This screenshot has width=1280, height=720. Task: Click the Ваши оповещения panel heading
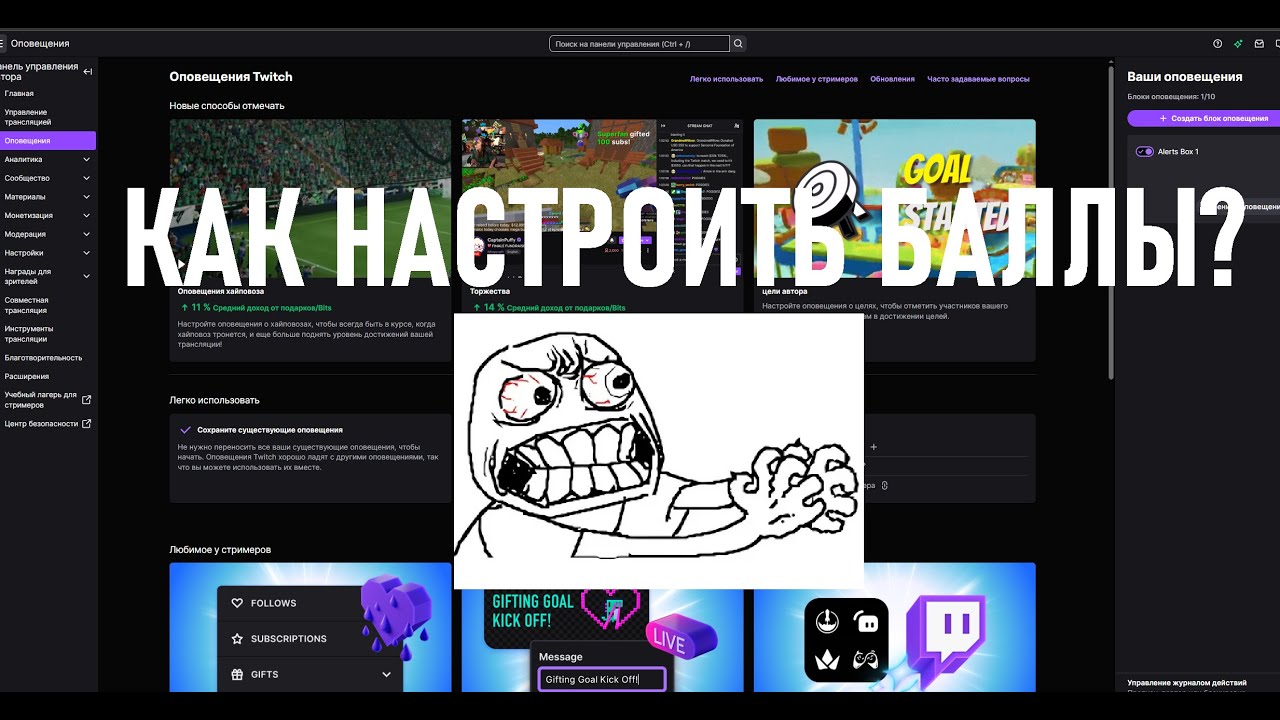tap(1185, 77)
